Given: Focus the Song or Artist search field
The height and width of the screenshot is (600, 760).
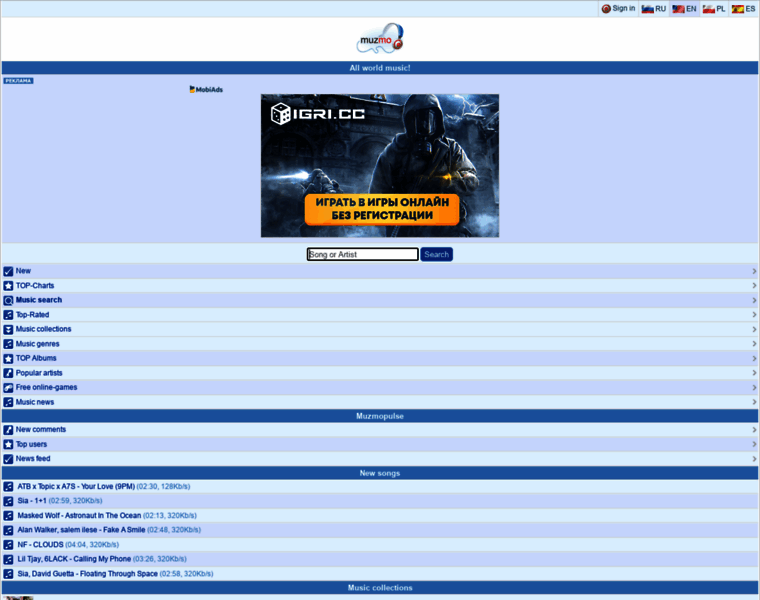Looking at the screenshot, I should click(363, 254).
